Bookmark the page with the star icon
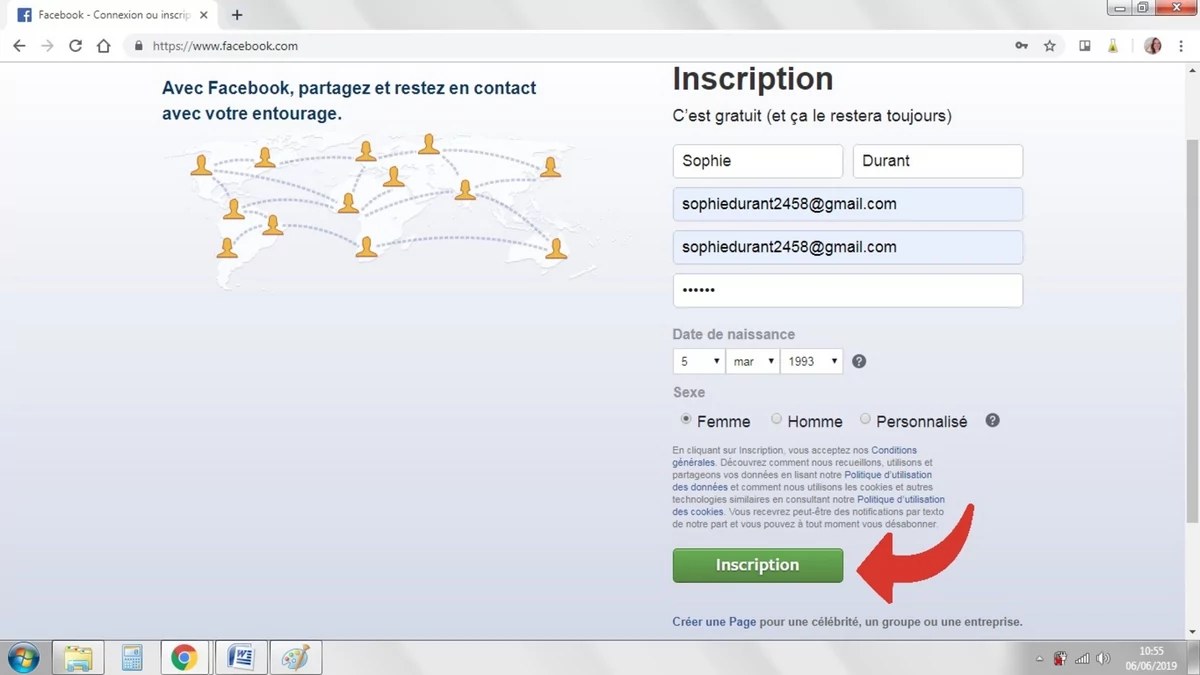Viewport: 1200px width, 675px height. click(x=1051, y=46)
